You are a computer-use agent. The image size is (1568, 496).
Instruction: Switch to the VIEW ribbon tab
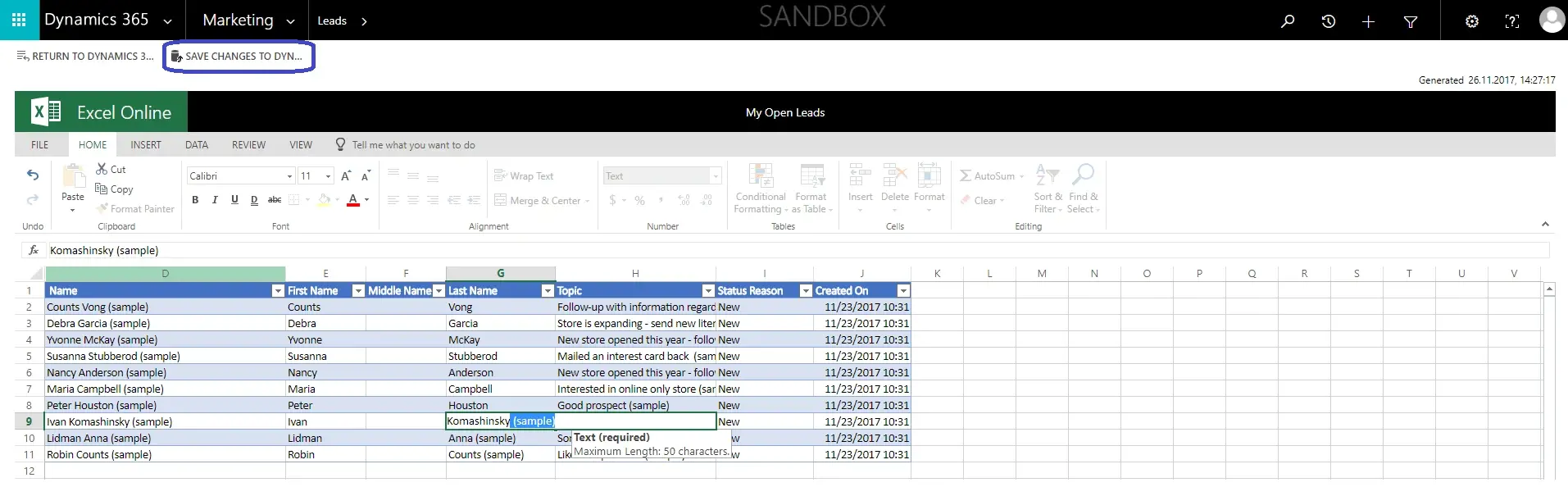click(301, 144)
